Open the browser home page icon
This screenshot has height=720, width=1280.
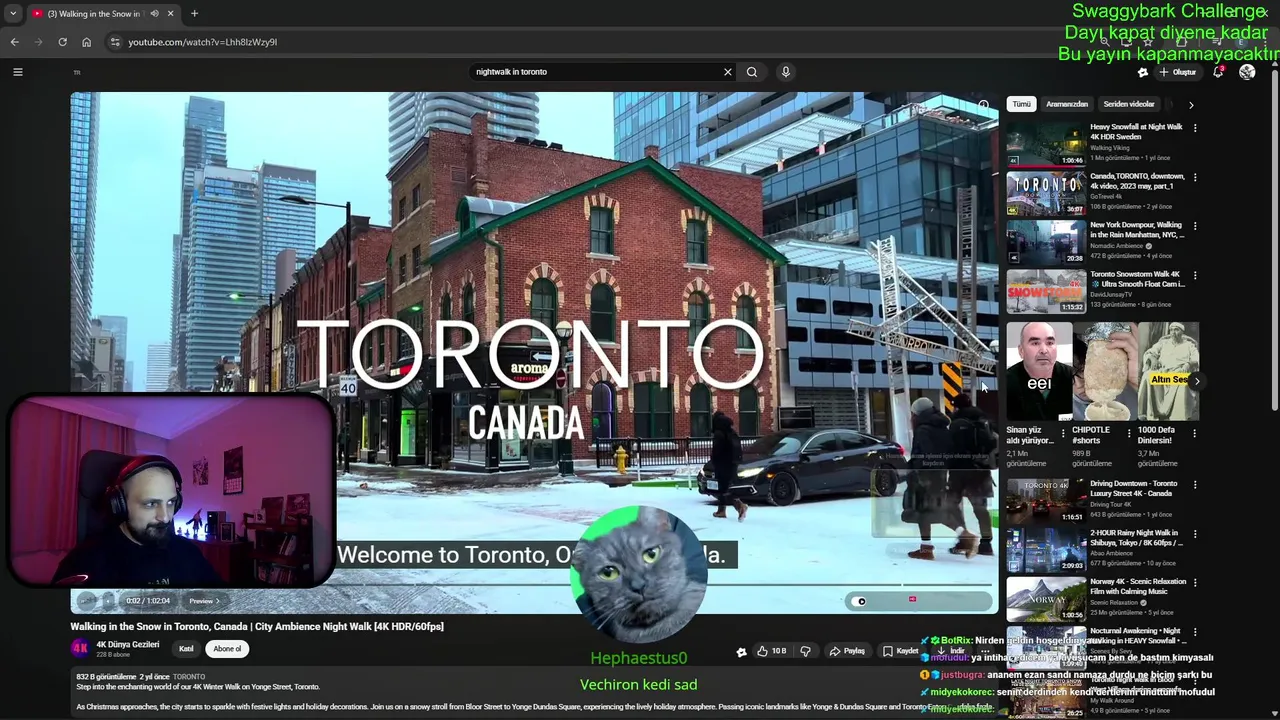[x=86, y=42]
